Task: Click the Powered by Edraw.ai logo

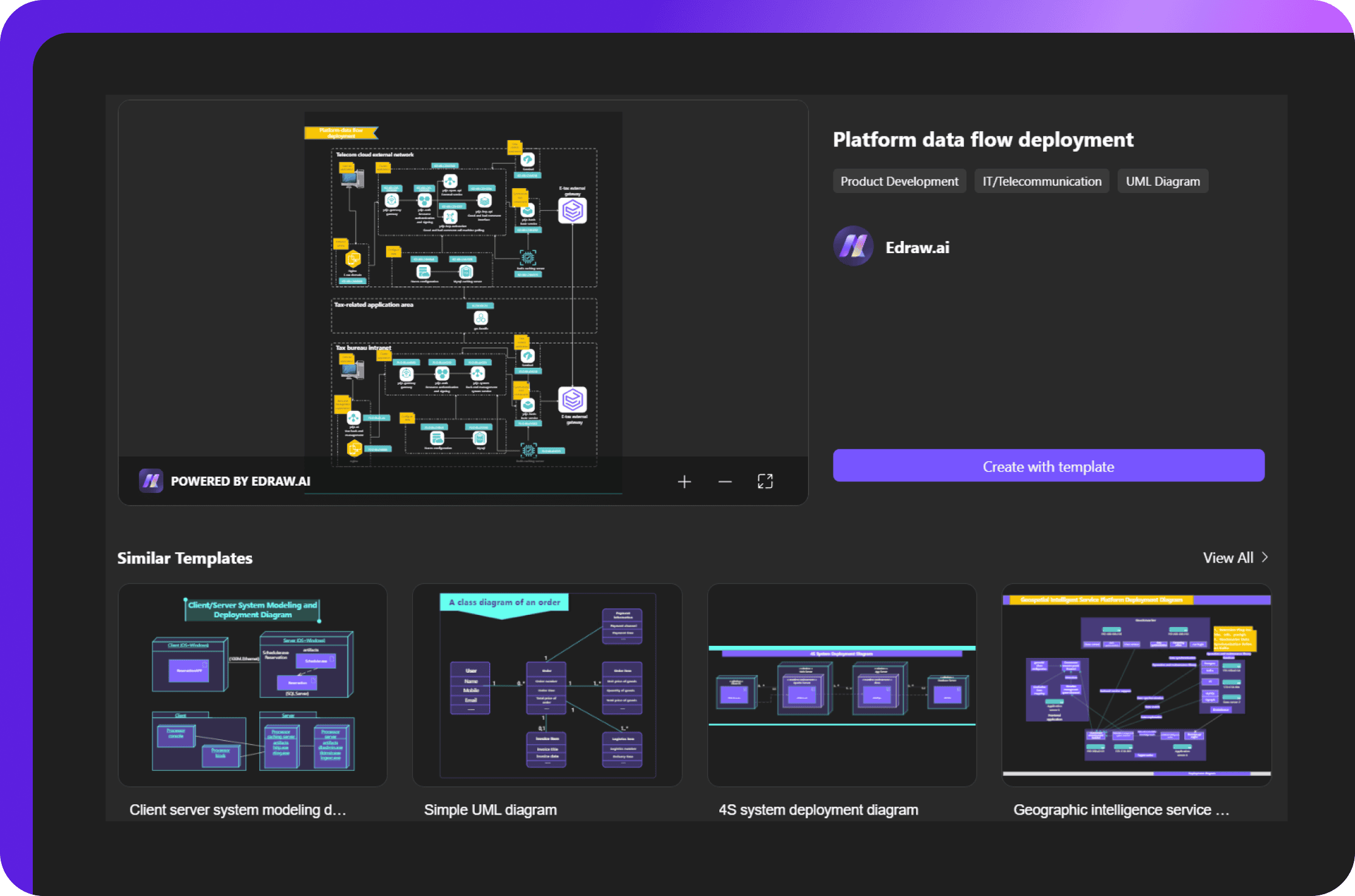Action: click(151, 481)
